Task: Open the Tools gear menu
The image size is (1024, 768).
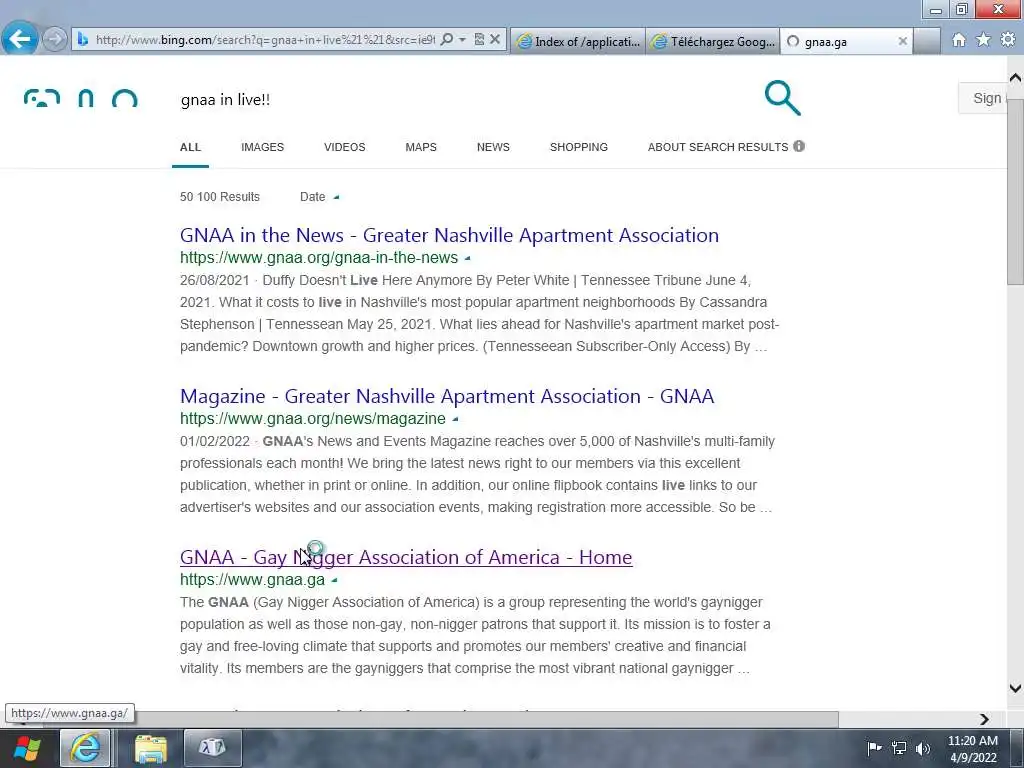Action: [1008, 40]
